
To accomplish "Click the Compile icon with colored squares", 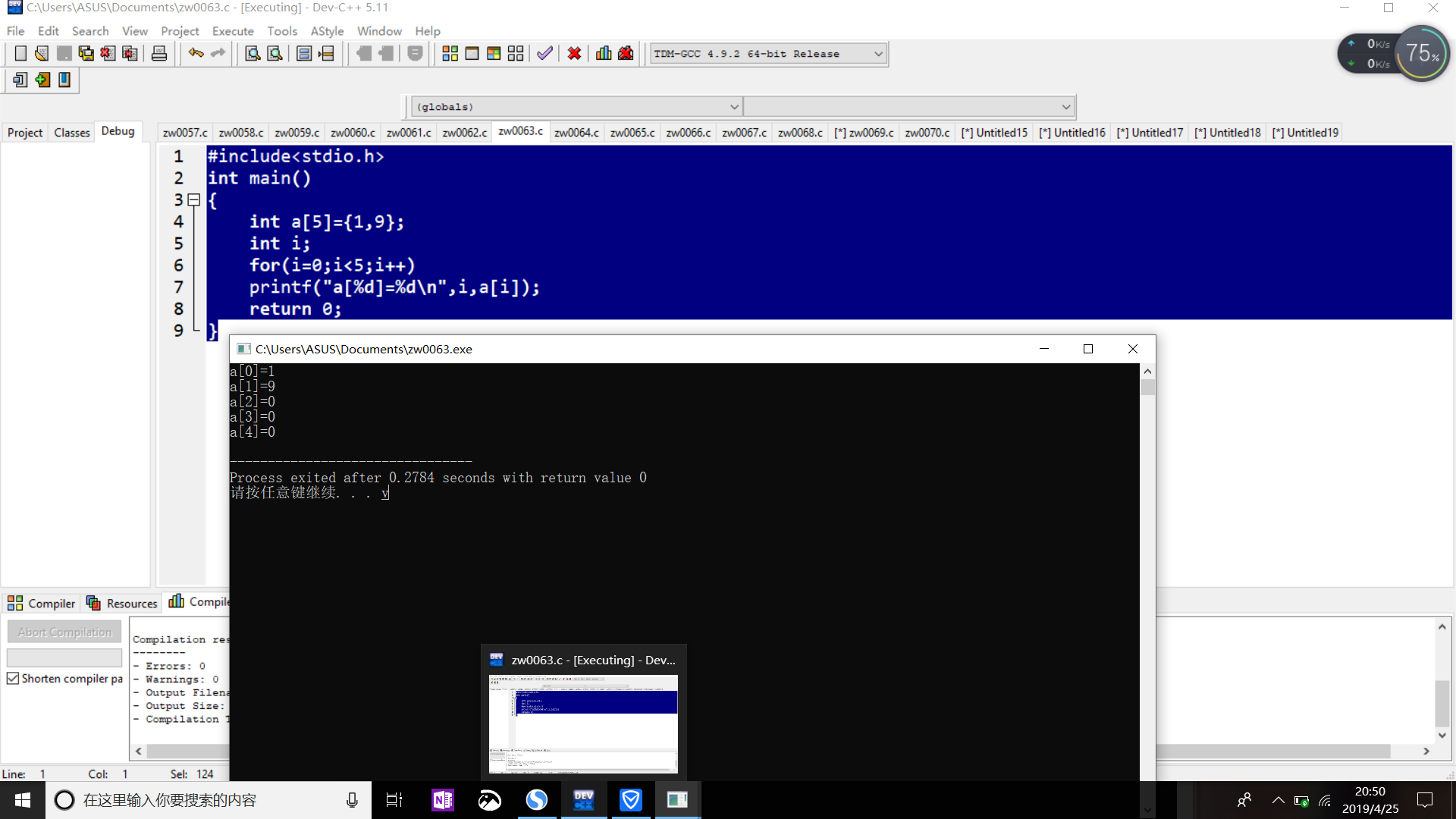I will coord(450,54).
